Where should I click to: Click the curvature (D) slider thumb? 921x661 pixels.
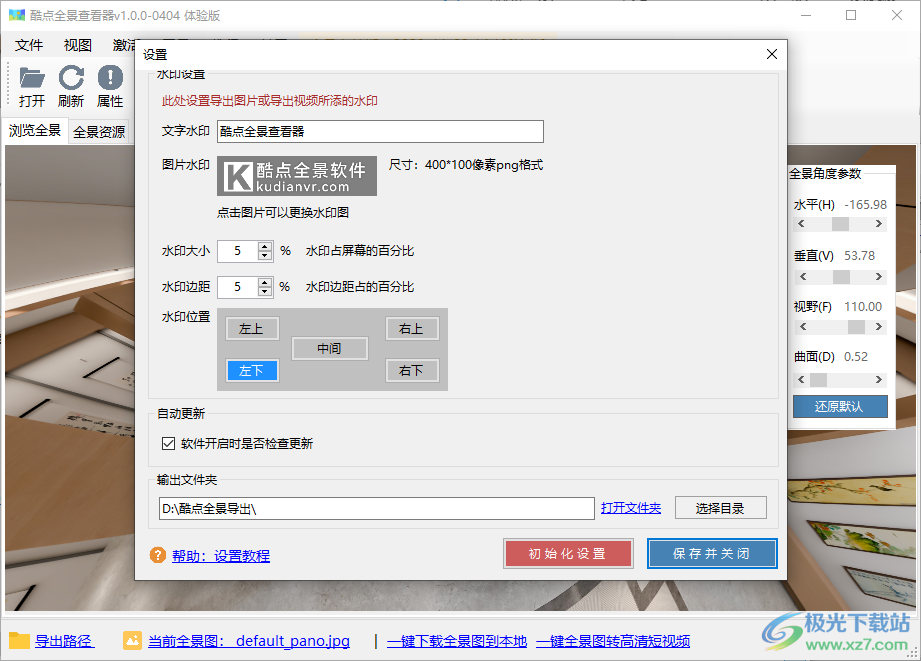coord(818,380)
